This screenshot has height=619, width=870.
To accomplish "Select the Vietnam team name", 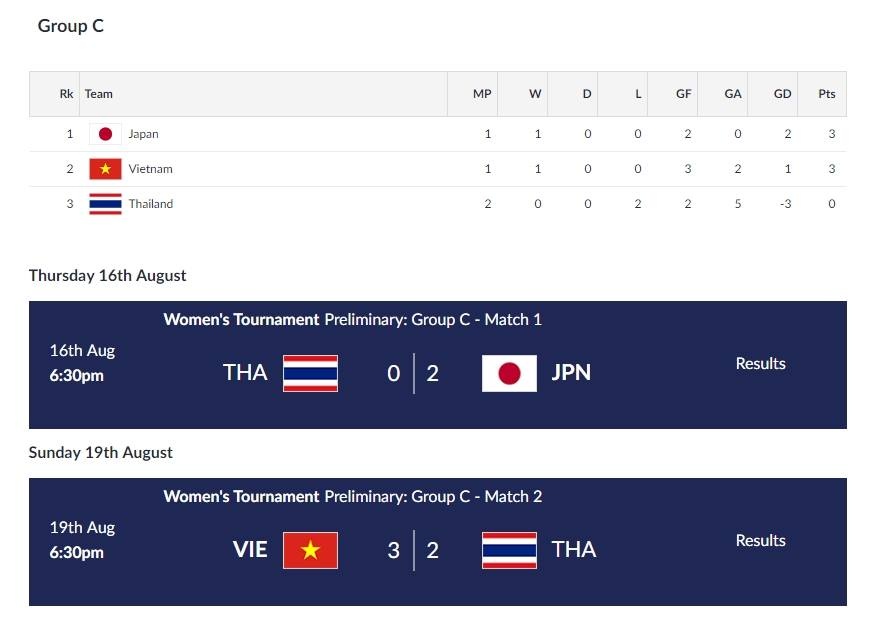I will (x=150, y=168).
